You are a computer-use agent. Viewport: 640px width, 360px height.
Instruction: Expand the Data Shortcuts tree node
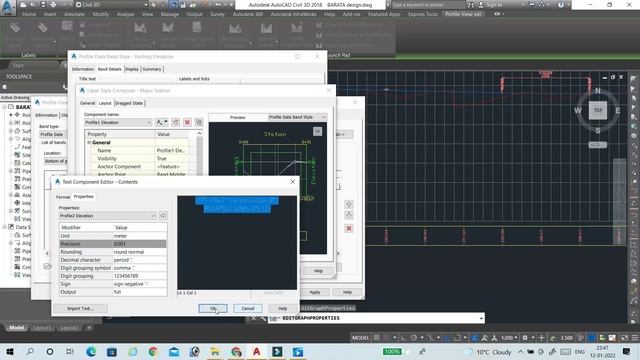pyautogui.click(x=4, y=227)
